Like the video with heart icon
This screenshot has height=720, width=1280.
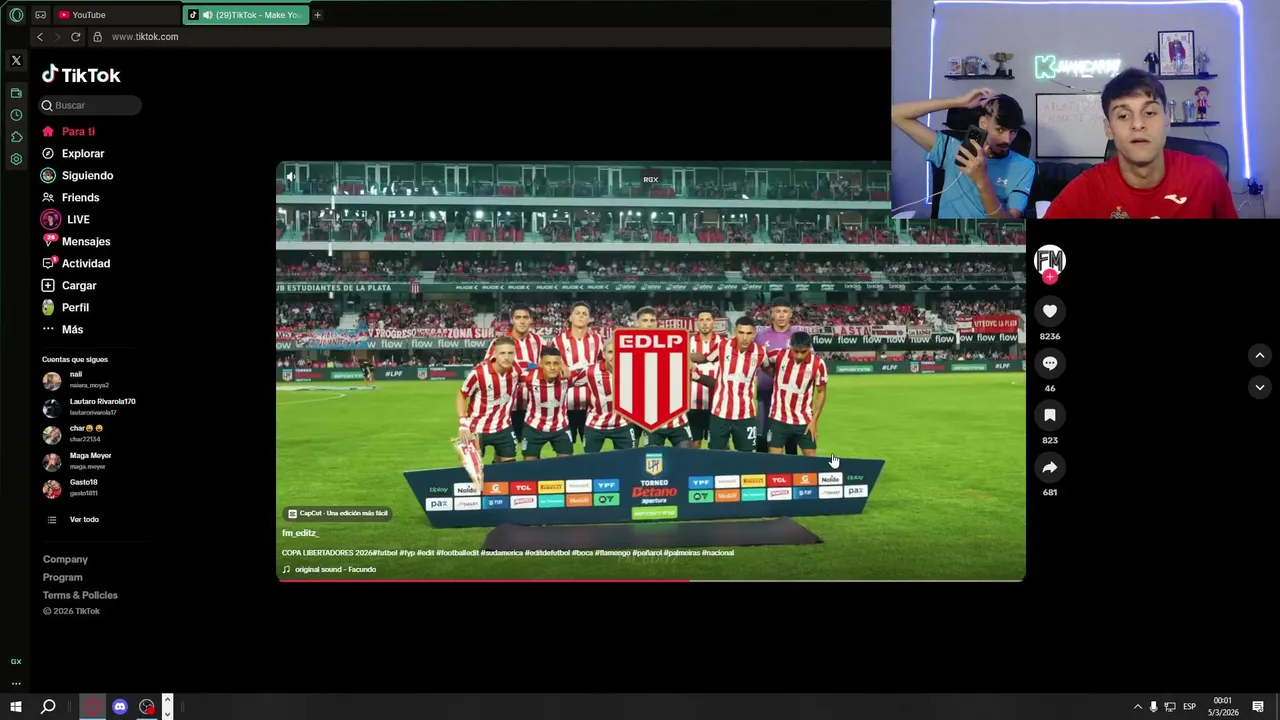1049,311
